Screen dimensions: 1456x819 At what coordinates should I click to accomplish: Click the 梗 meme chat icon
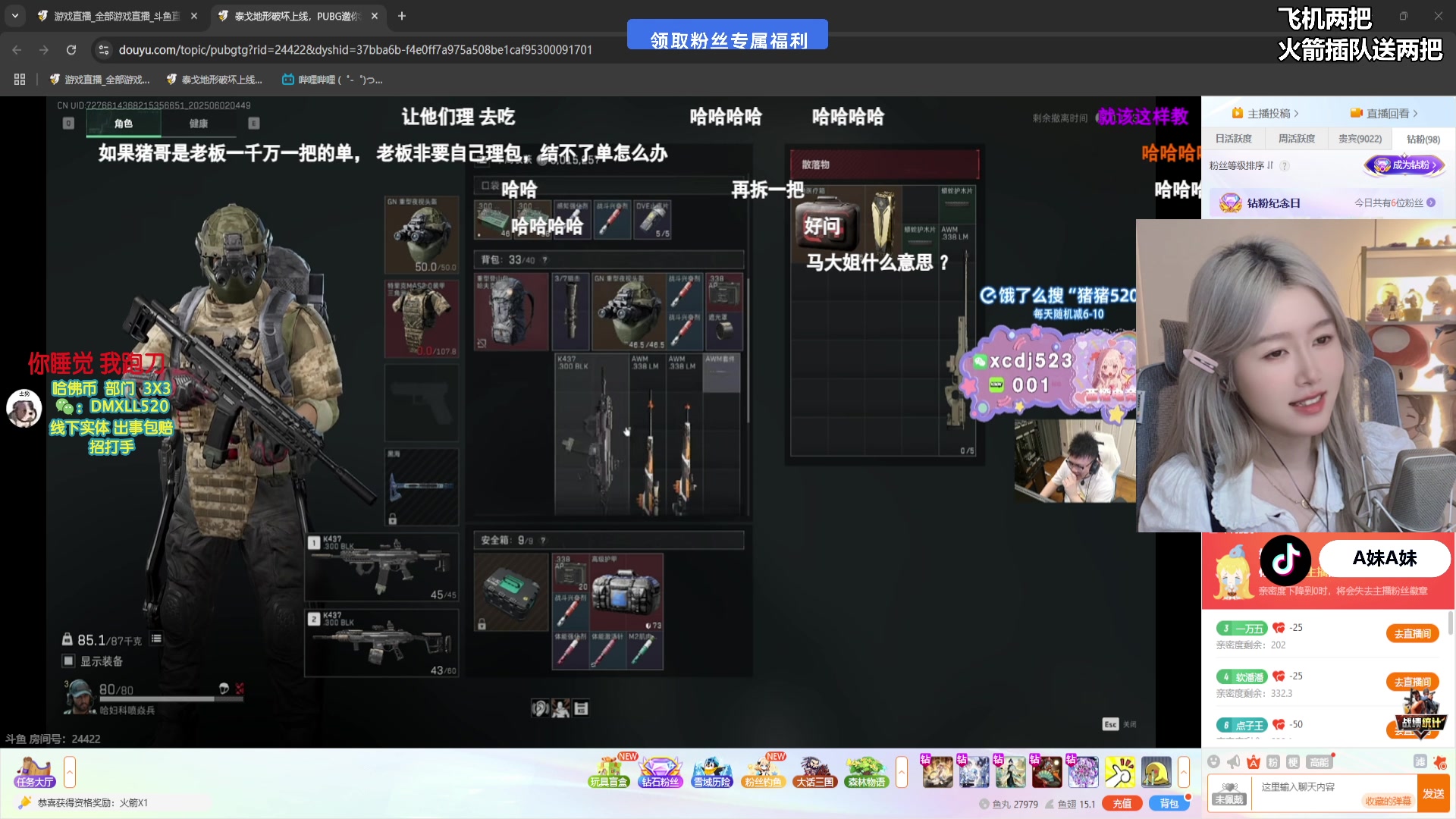point(1293,761)
